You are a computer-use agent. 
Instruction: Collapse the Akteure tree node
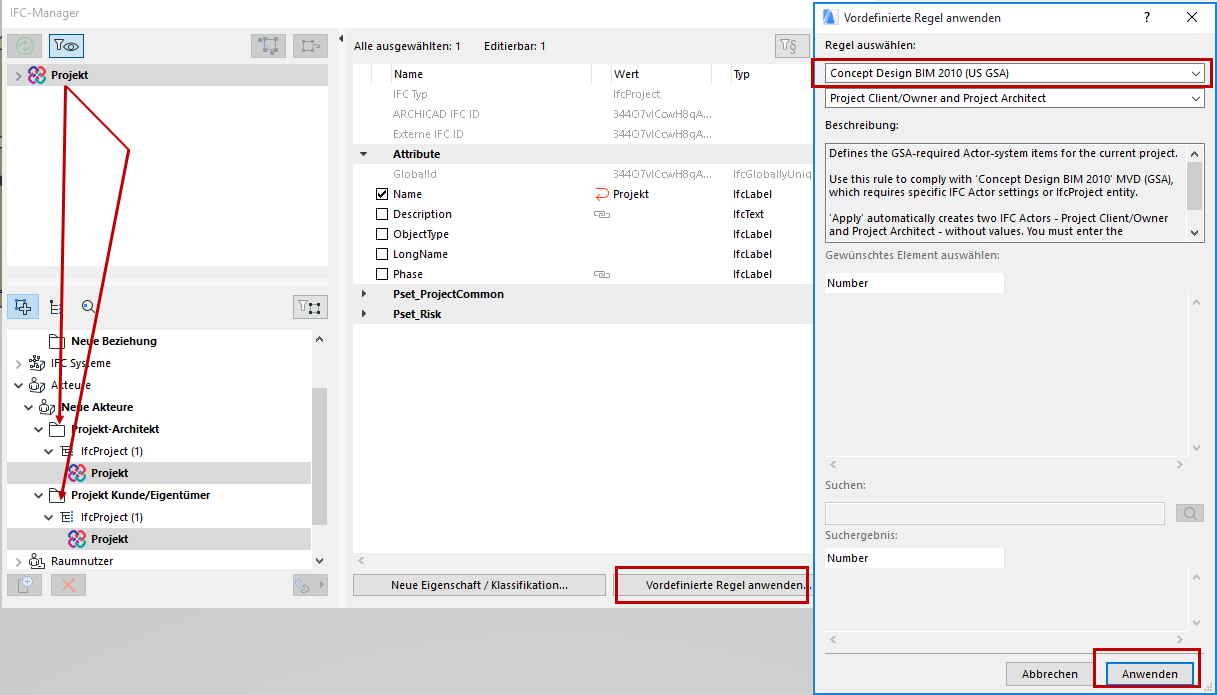coord(18,385)
